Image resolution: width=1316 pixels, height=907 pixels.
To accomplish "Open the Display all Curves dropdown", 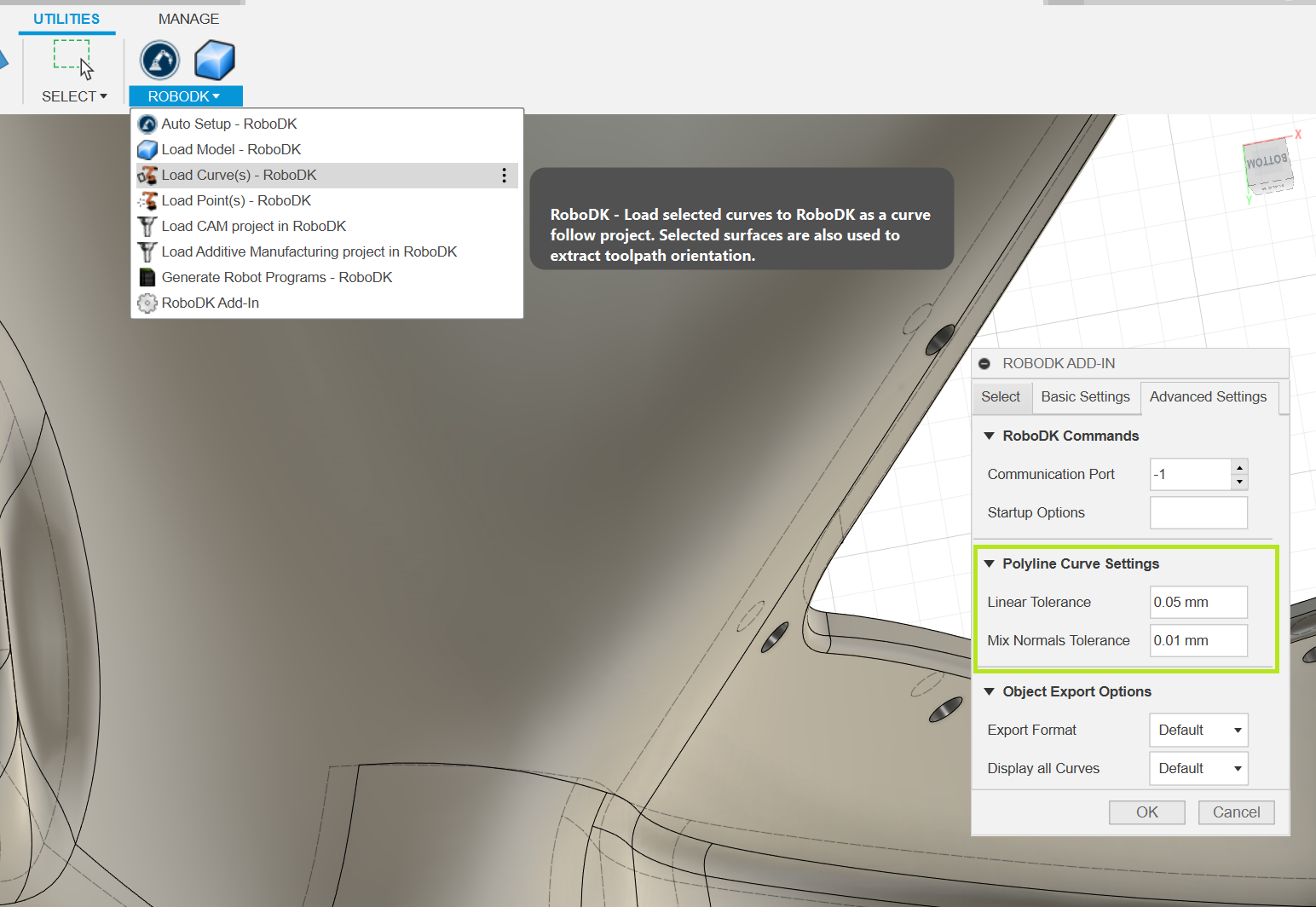I will 1198,768.
